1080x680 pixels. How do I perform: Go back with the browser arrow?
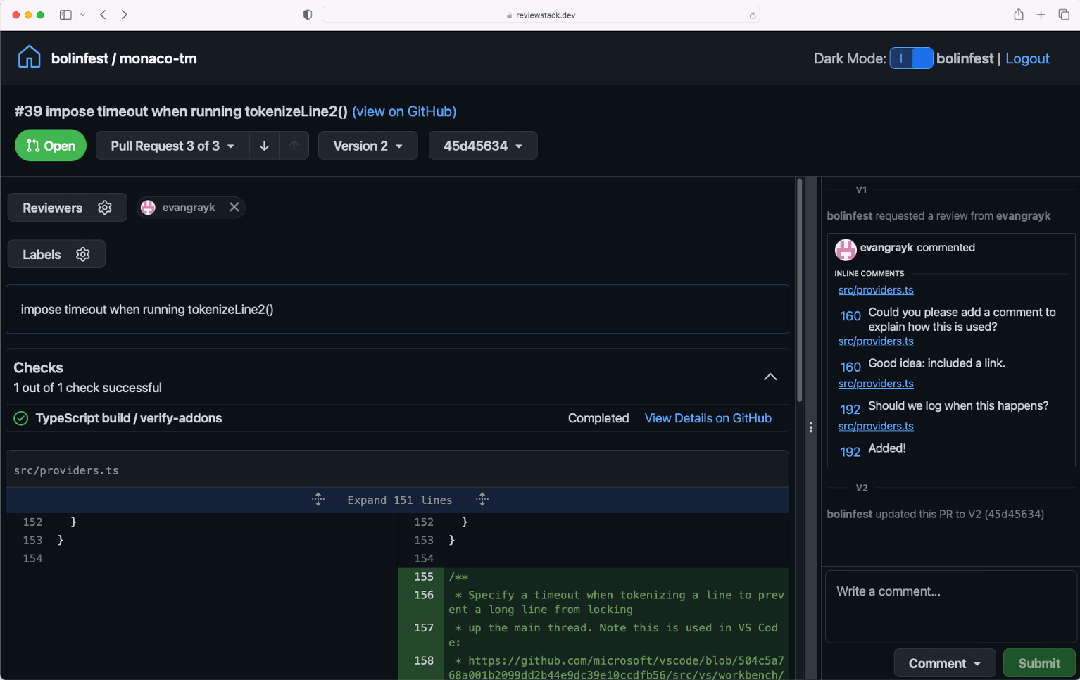pyautogui.click(x=103, y=14)
